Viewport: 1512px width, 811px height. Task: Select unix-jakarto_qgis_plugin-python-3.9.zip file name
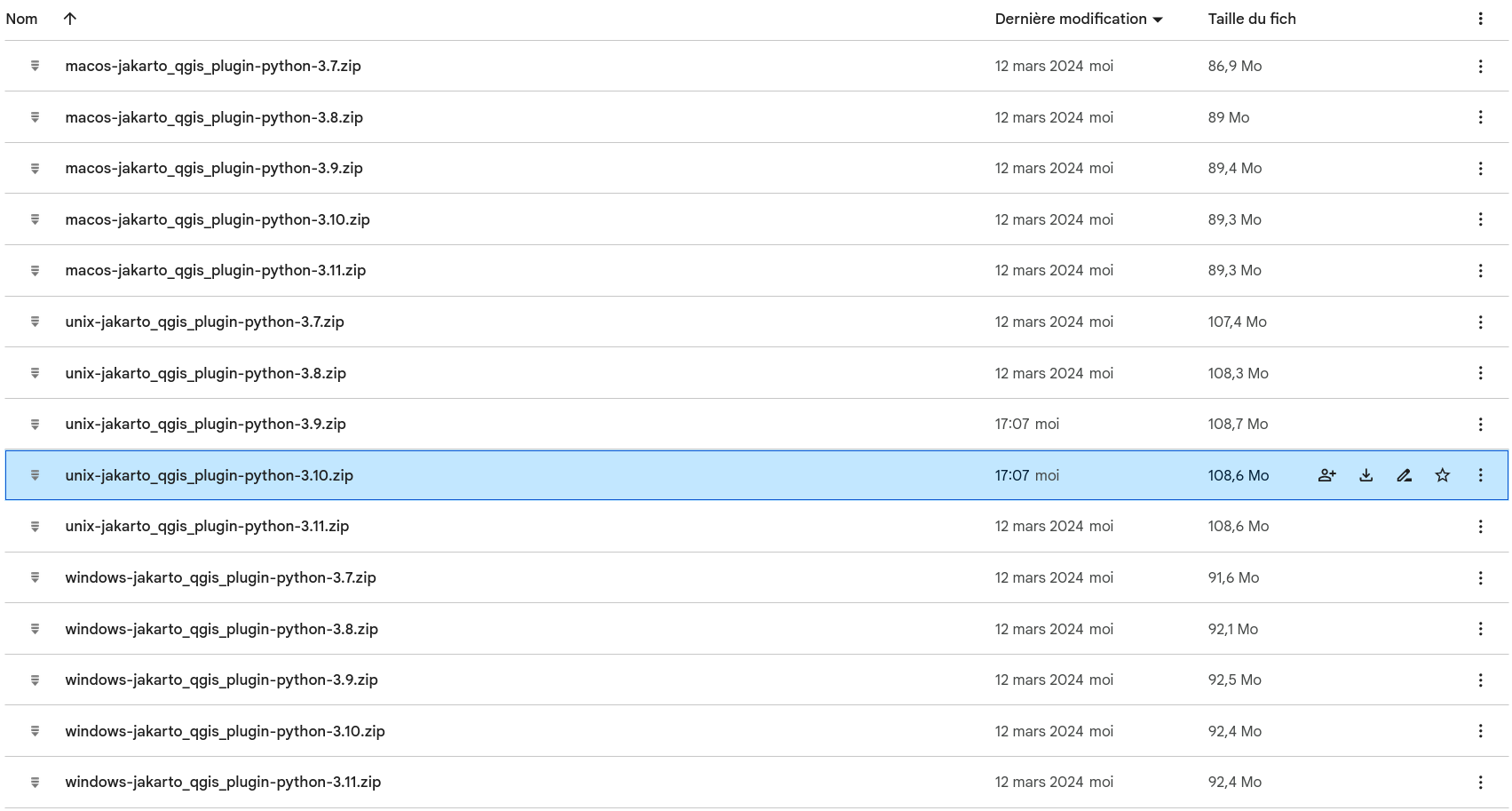click(206, 424)
